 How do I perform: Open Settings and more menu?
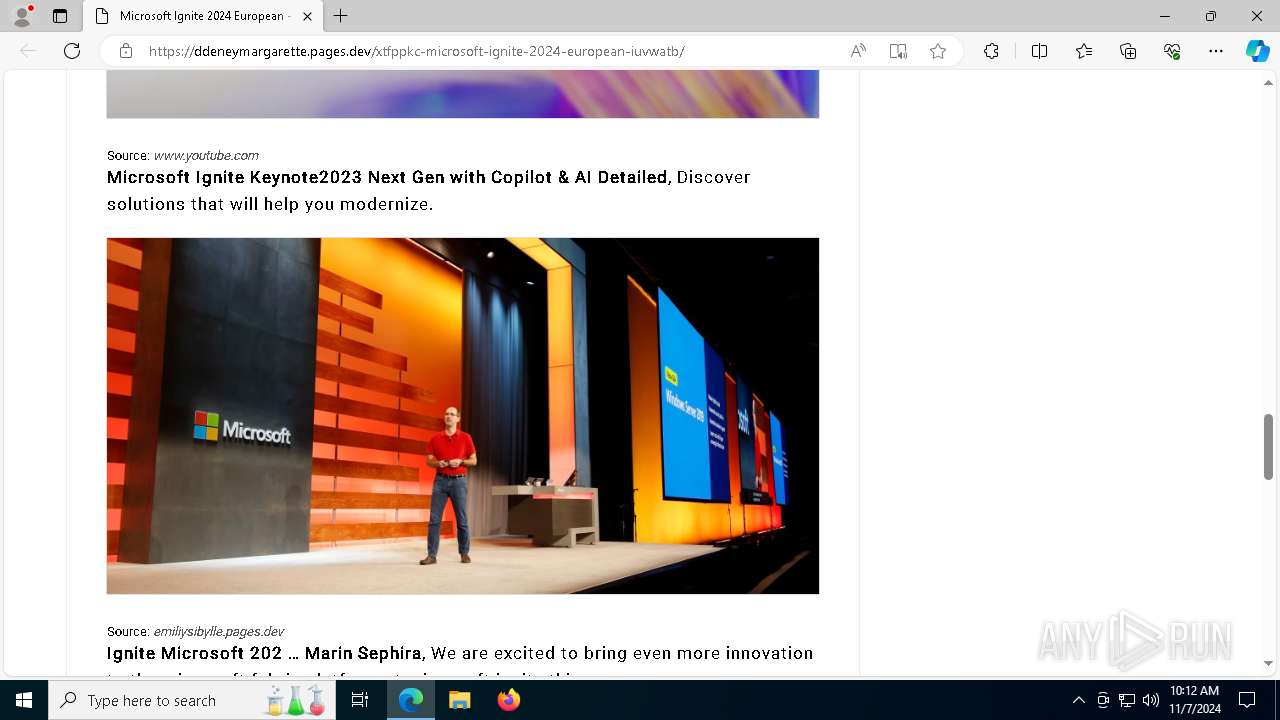point(1216,51)
